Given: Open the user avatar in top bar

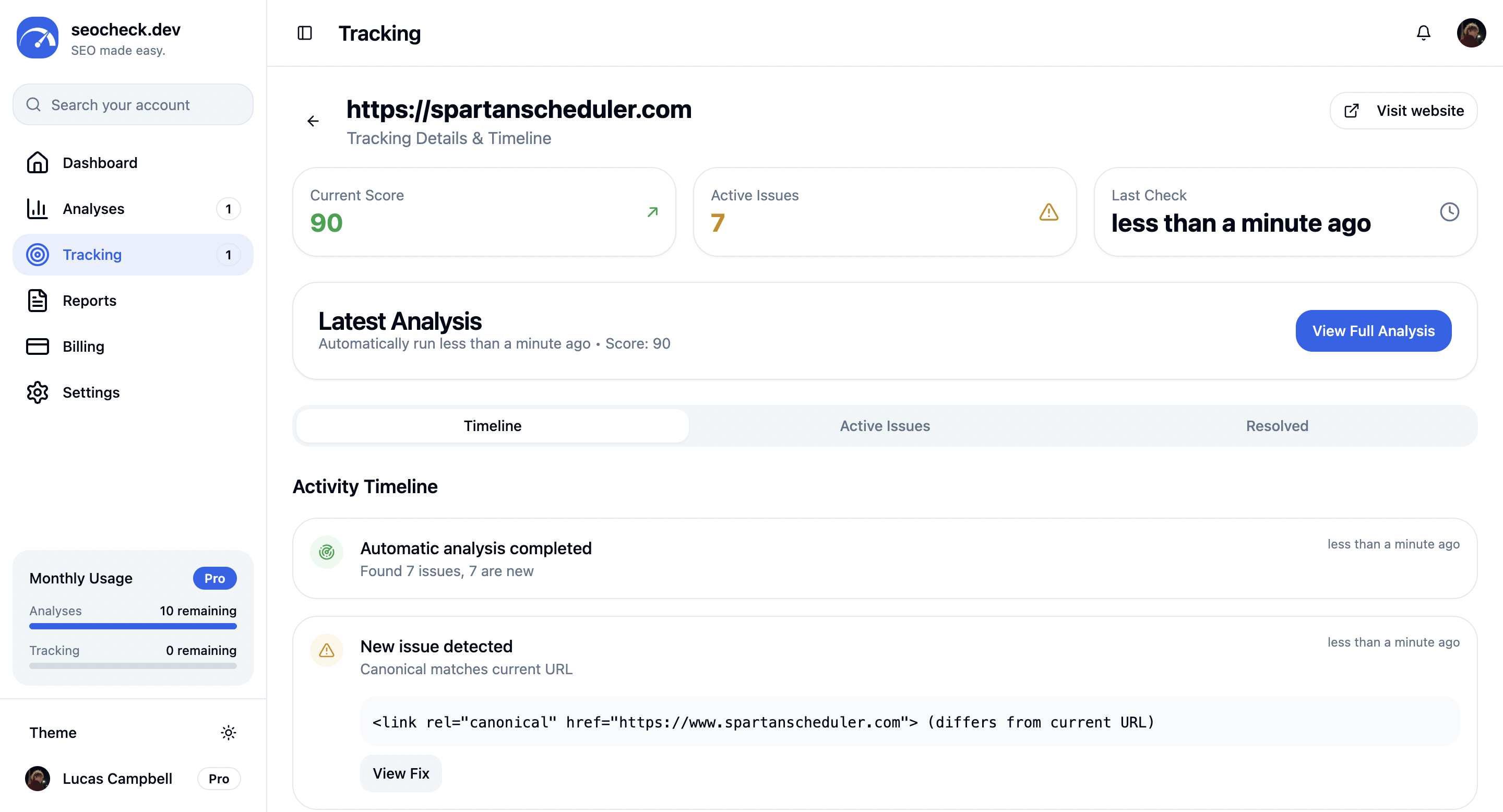Looking at the screenshot, I should pos(1471,33).
